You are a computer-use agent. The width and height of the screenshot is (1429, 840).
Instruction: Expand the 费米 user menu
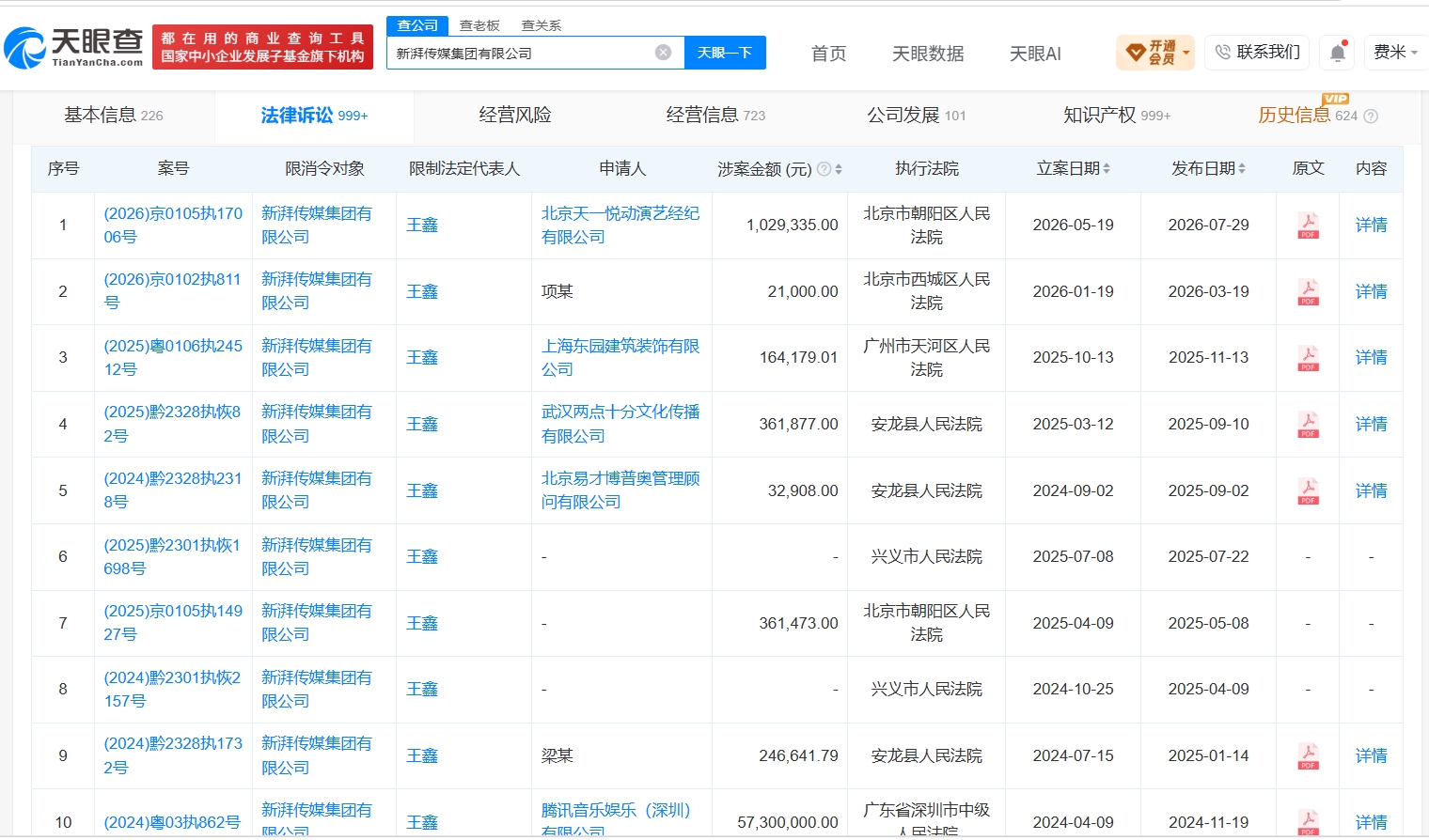[1395, 53]
